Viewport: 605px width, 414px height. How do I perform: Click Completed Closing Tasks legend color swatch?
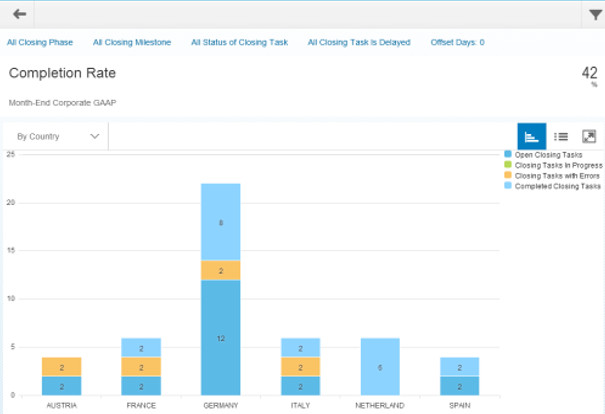pos(508,186)
